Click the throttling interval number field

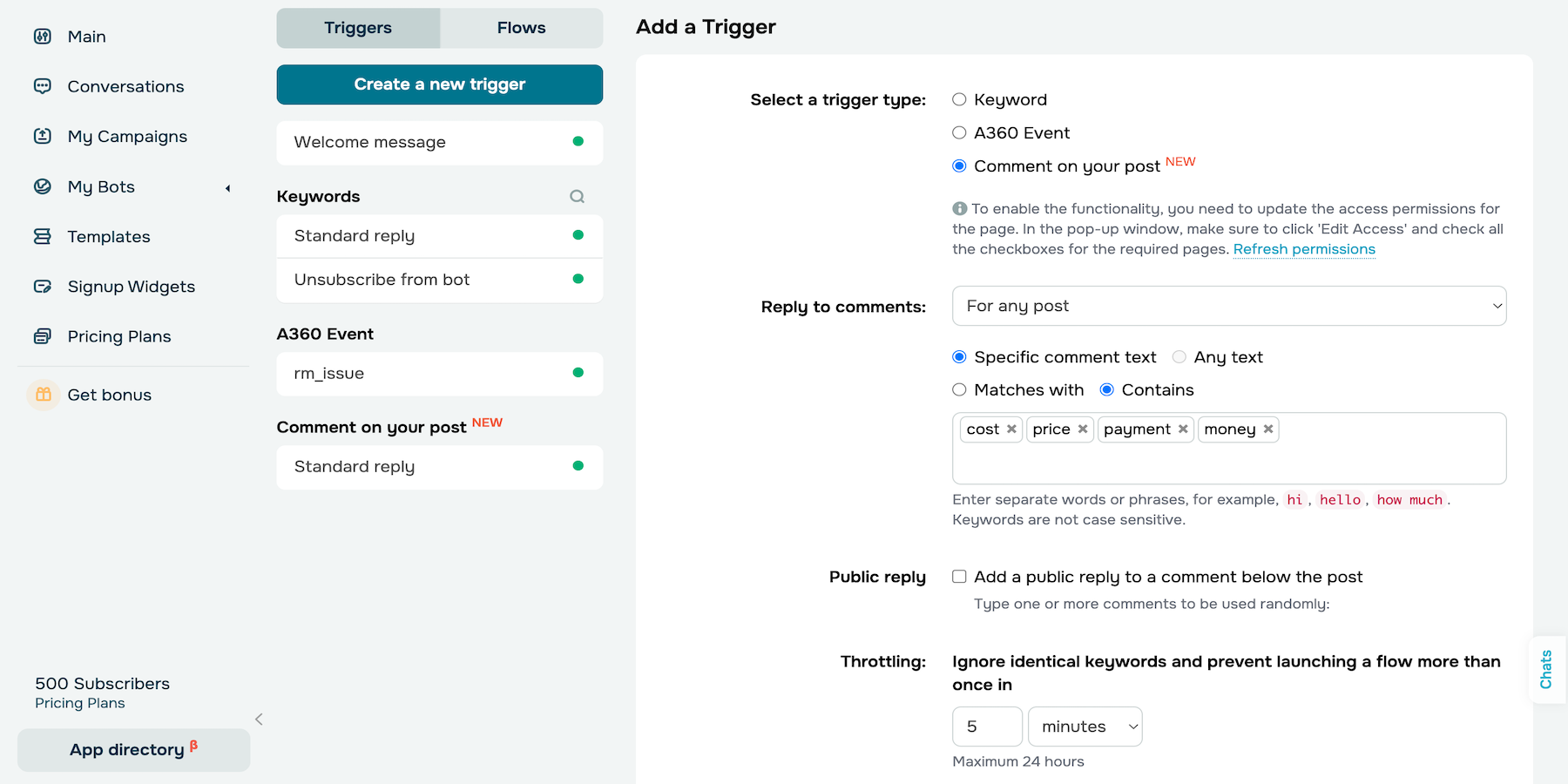pyautogui.click(x=986, y=726)
